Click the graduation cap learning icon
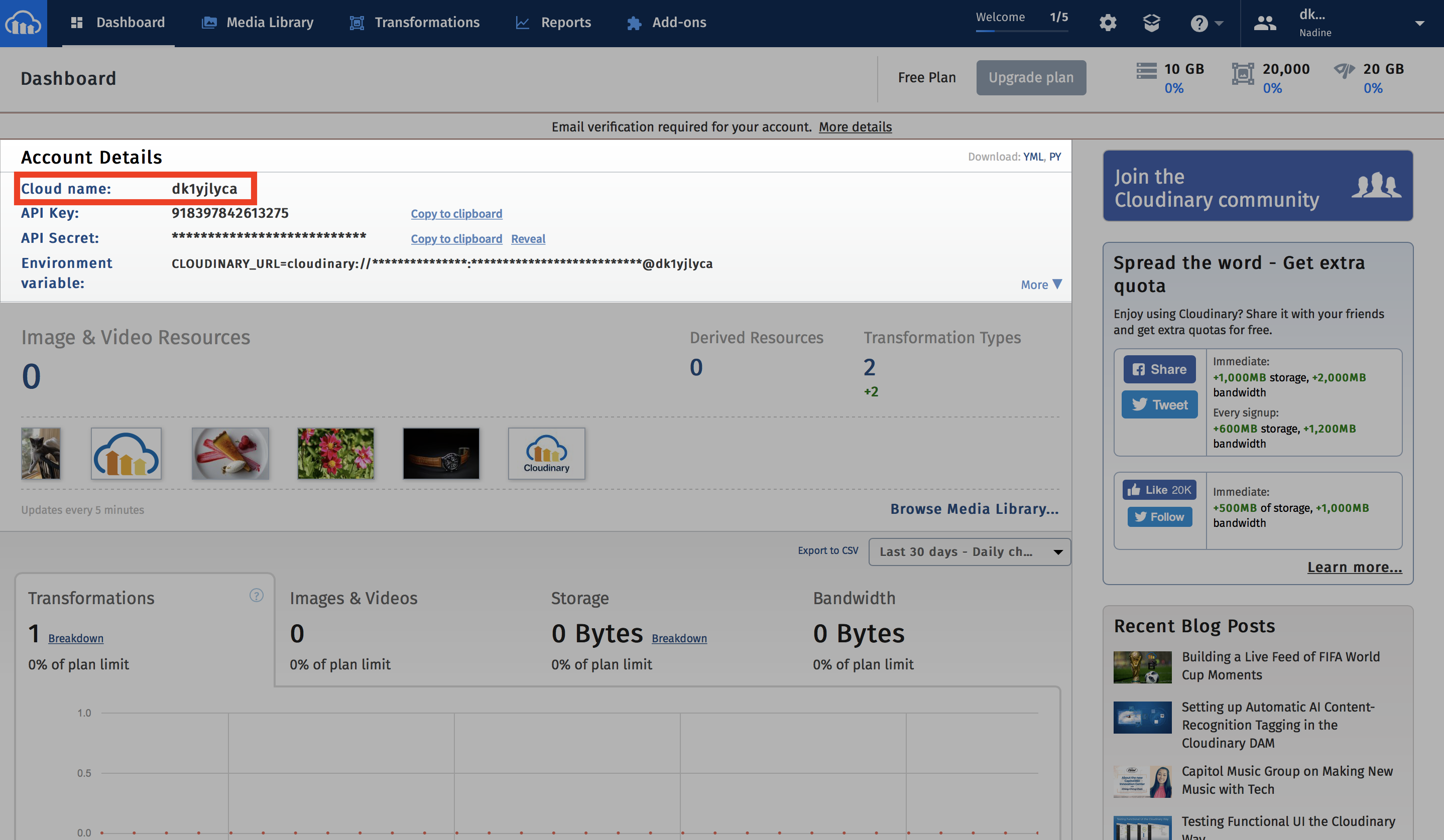Viewport: 1444px width, 840px height. pos(1151,23)
